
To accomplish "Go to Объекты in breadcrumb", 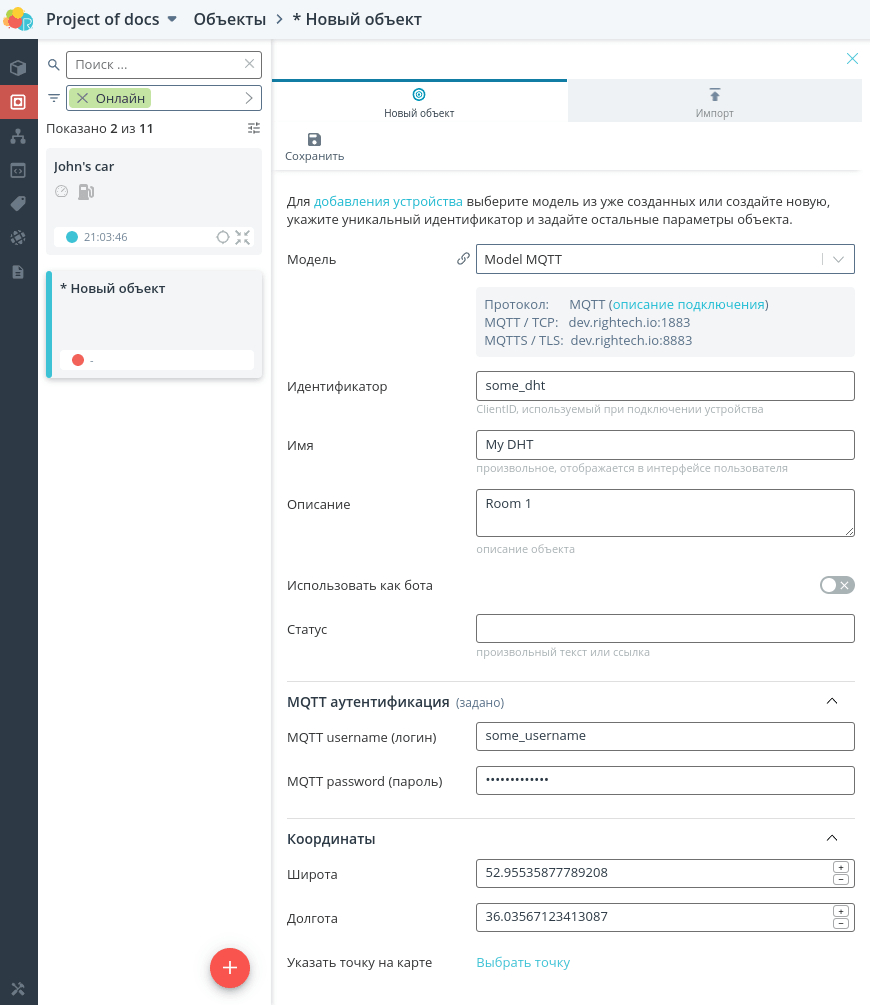I will pos(230,19).
